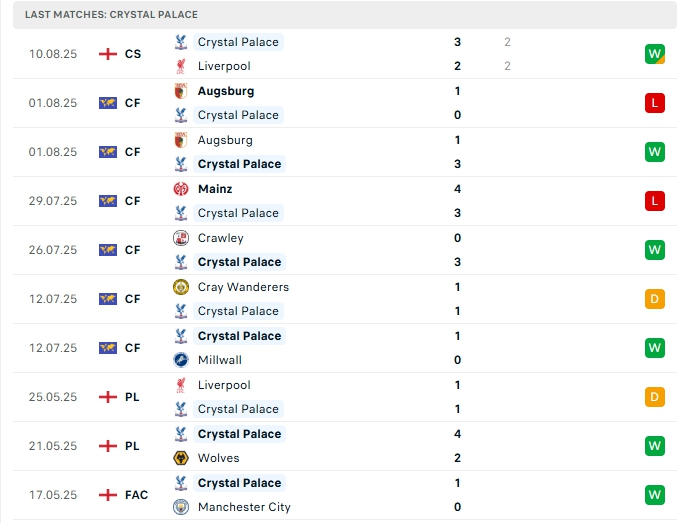Click the Liverpool crest in the 10.08.25 match
The height and width of the screenshot is (523, 688).
click(x=180, y=66)
